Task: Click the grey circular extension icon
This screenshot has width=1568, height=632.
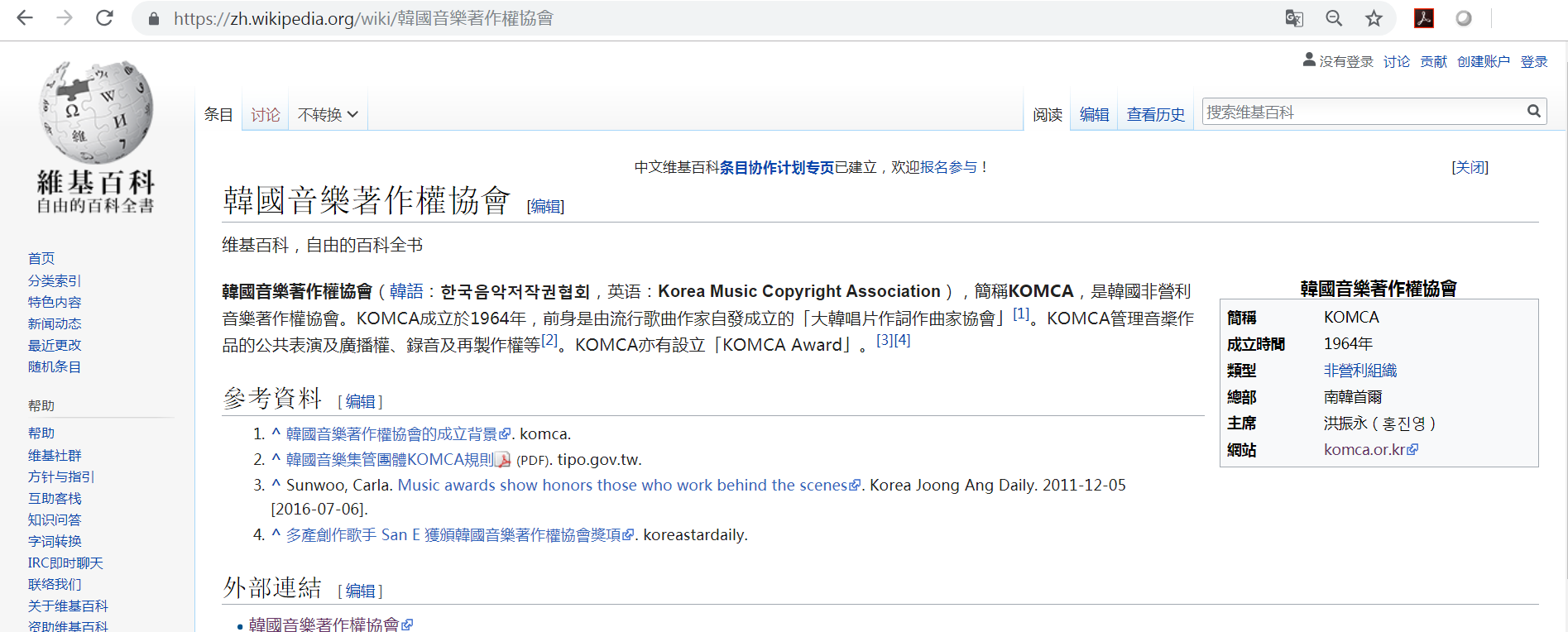Action: [x=1464, y=18]
